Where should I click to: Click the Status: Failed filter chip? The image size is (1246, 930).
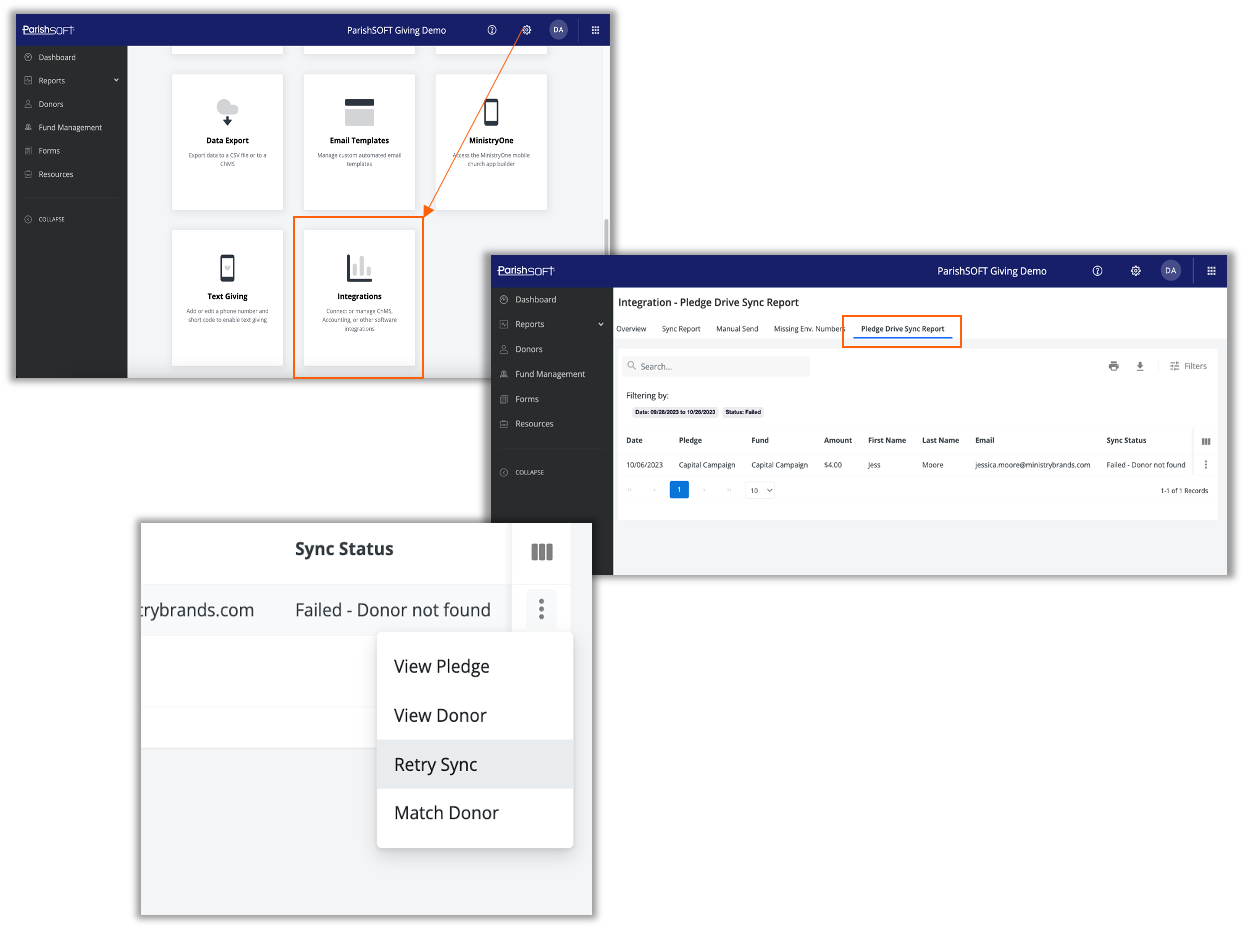742,412
